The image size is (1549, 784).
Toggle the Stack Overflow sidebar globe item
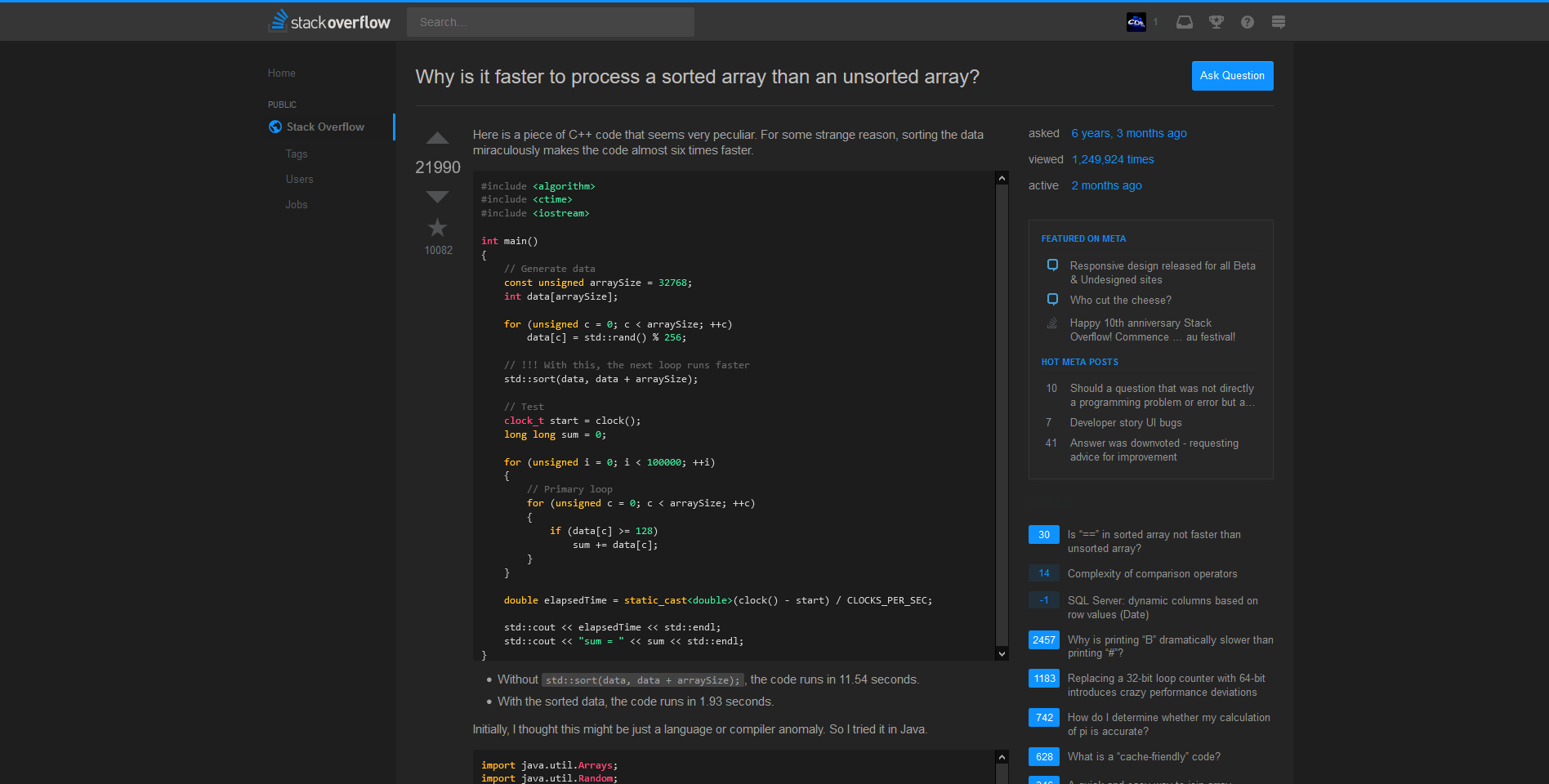pos(325,127)
